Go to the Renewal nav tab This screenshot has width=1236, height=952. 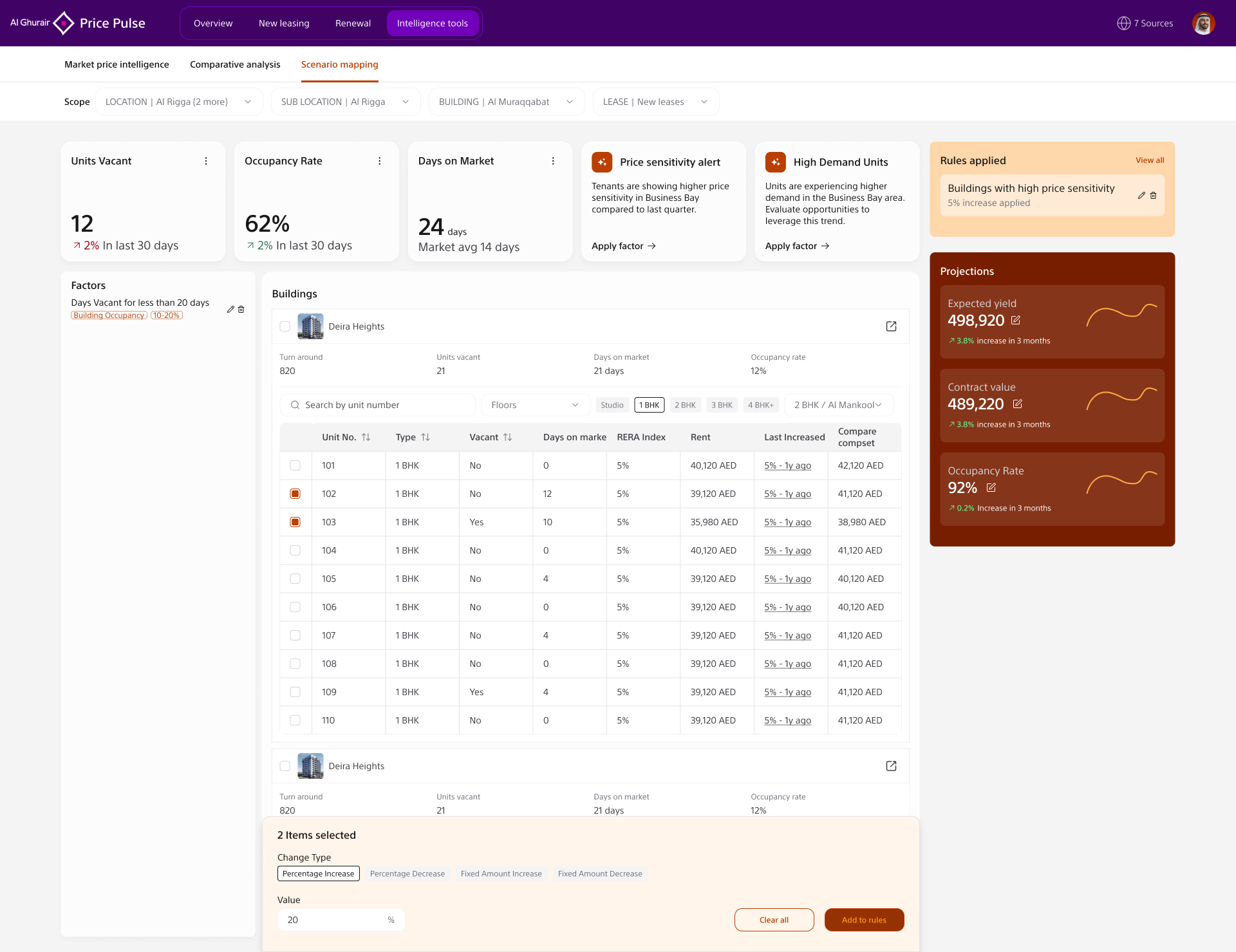point(353,23)
